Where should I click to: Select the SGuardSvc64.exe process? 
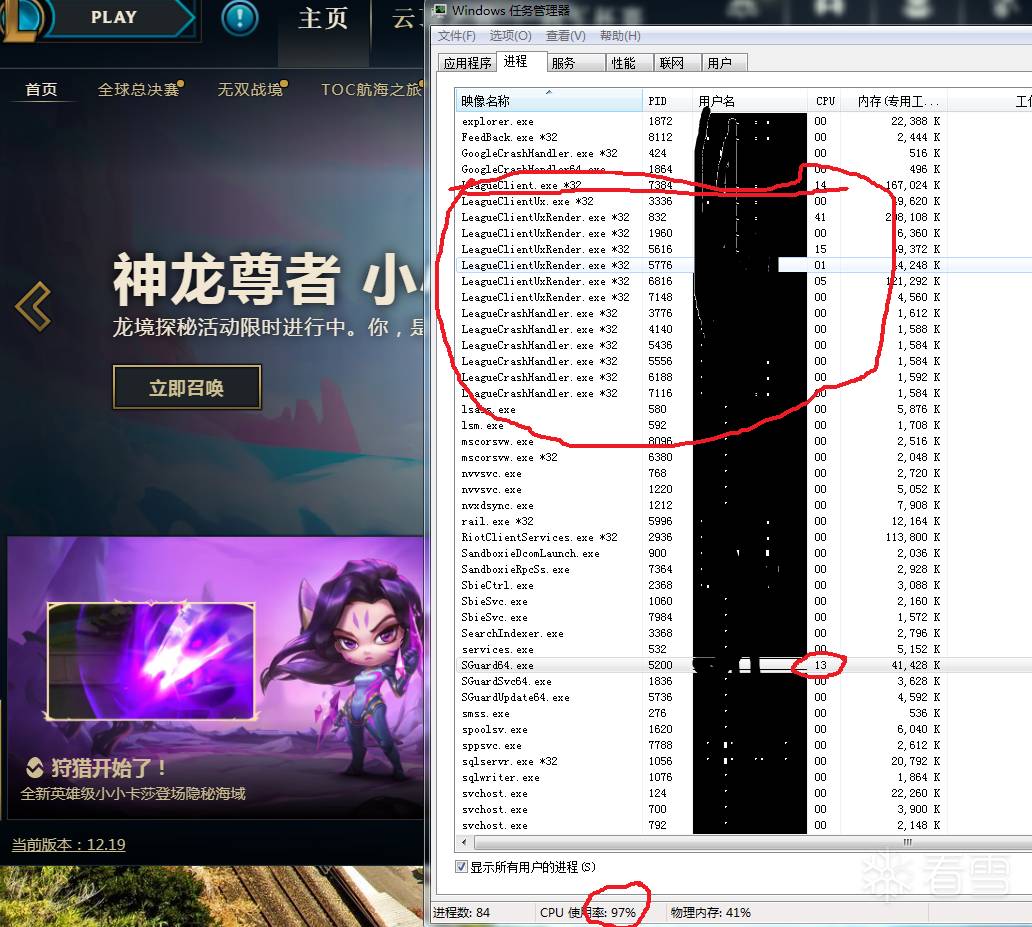tap(744, 681)
